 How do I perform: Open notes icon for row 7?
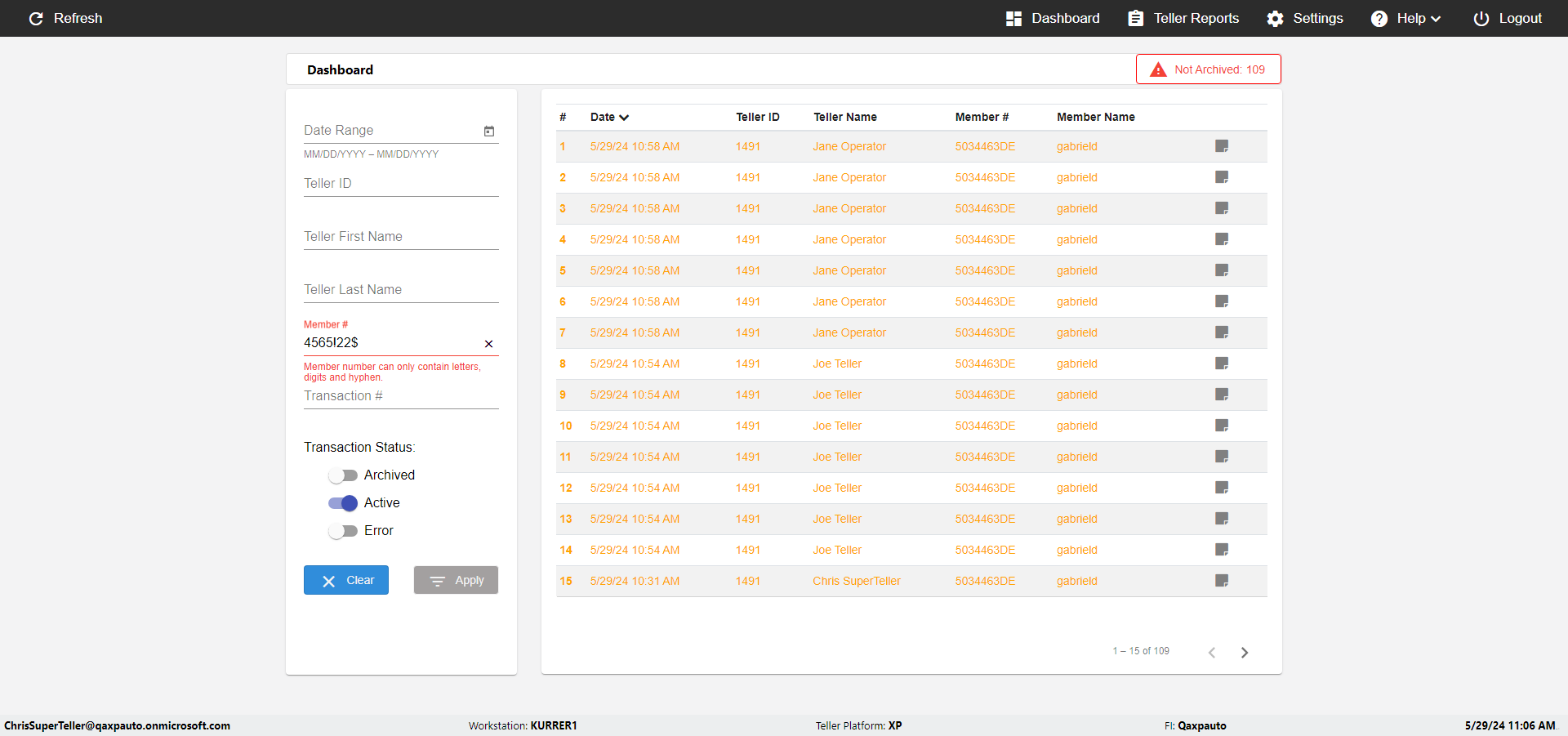pyautogui.click(x=1222, y=332)
